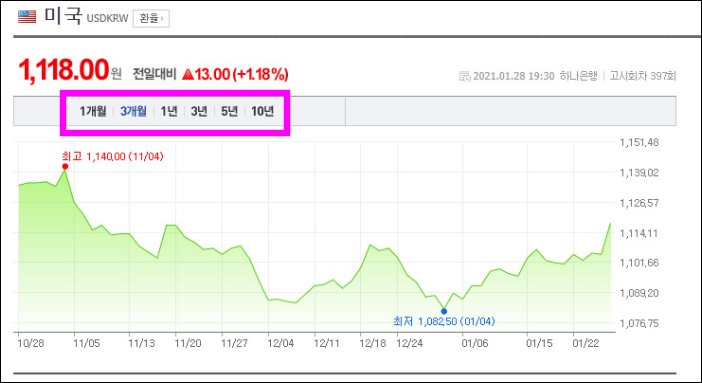Select the 3개월 chart period tab

[133, 111]
